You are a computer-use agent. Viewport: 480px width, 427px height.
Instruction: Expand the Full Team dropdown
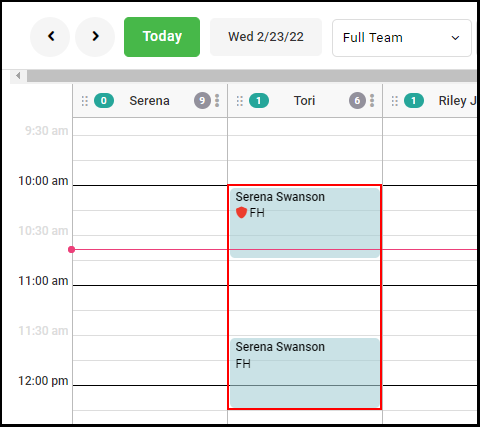point(402,38)
